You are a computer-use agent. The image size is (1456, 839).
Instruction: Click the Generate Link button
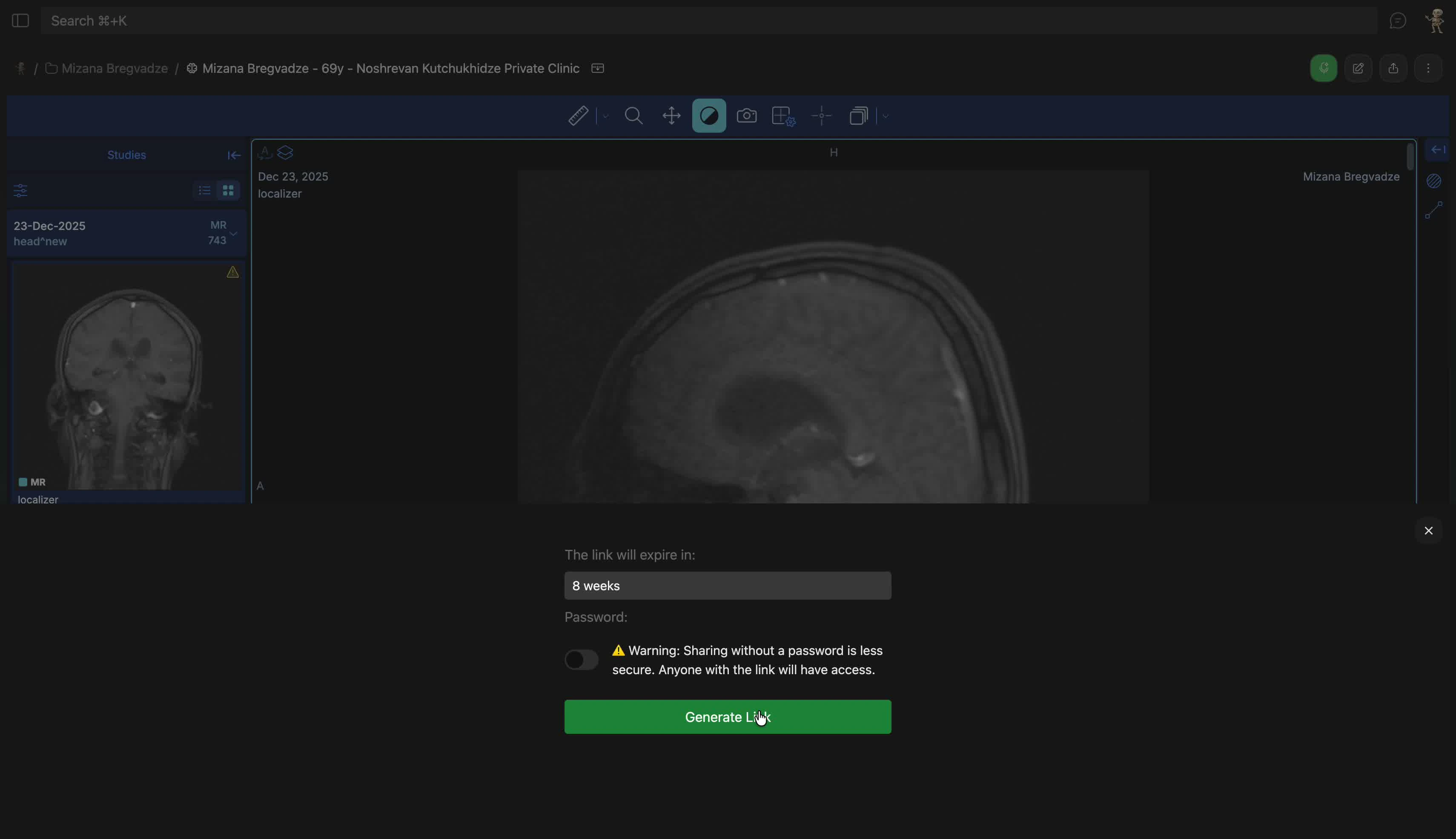[x=728, y=717]
